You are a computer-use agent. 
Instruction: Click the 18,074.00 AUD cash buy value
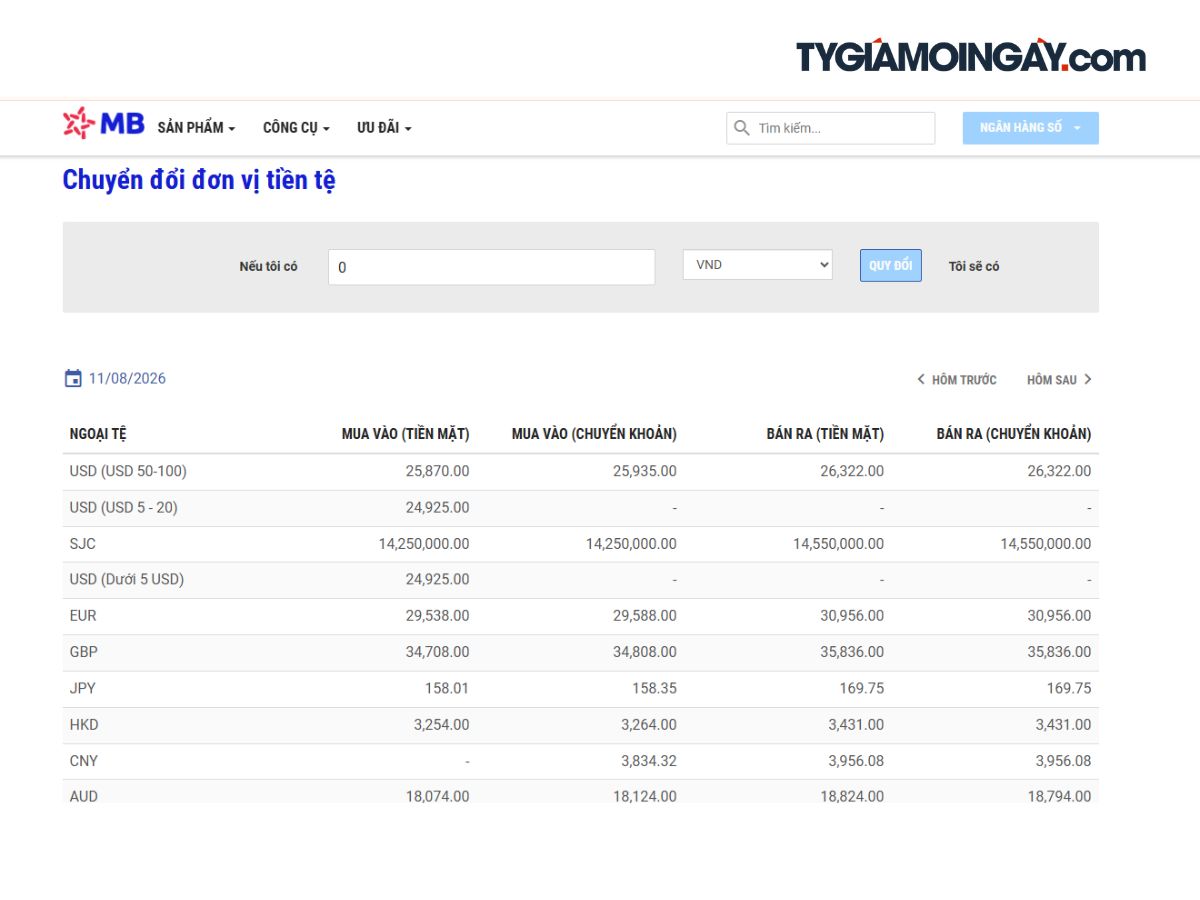437,796
